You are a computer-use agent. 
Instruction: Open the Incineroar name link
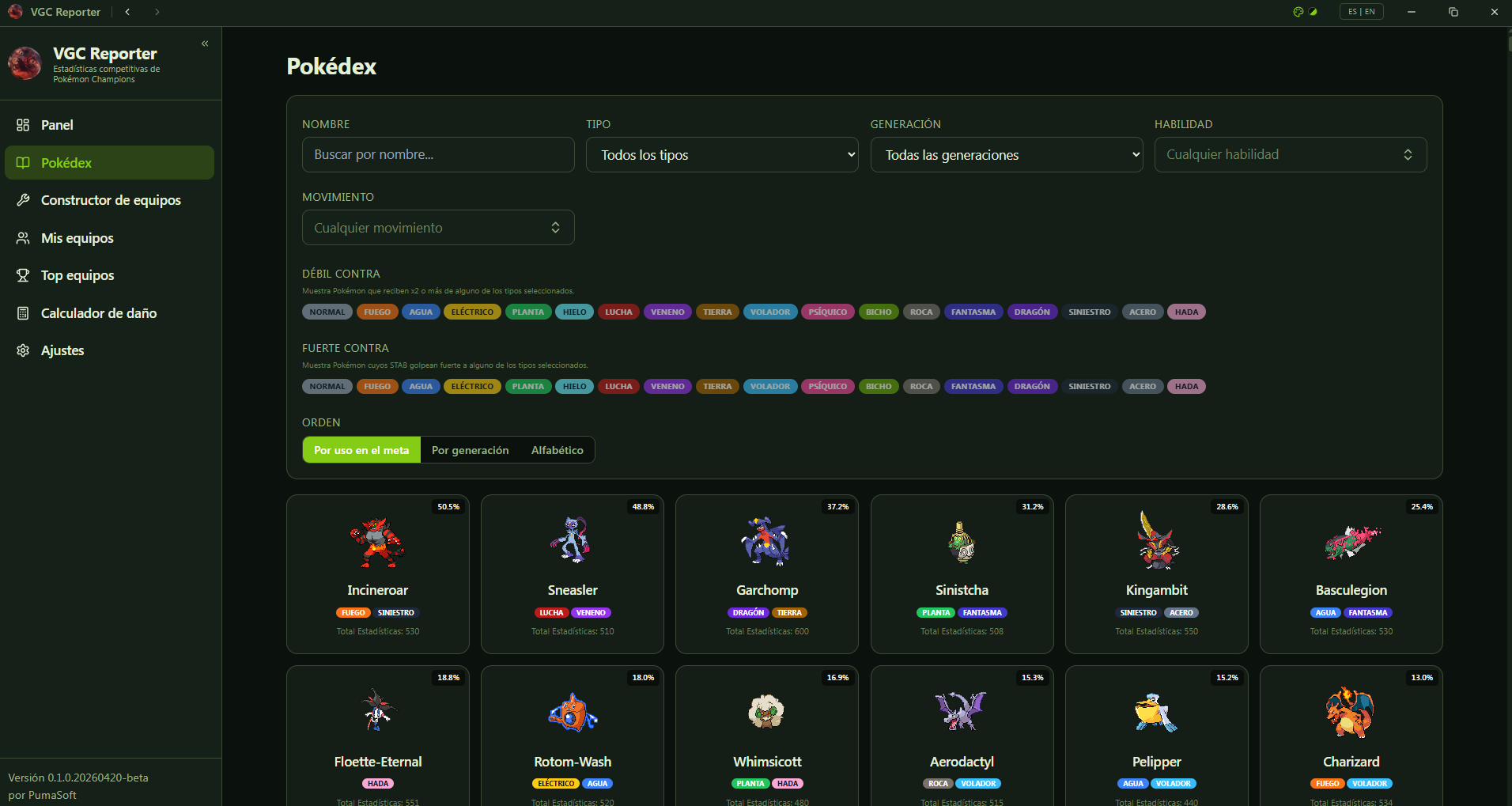tap(378, 591)
